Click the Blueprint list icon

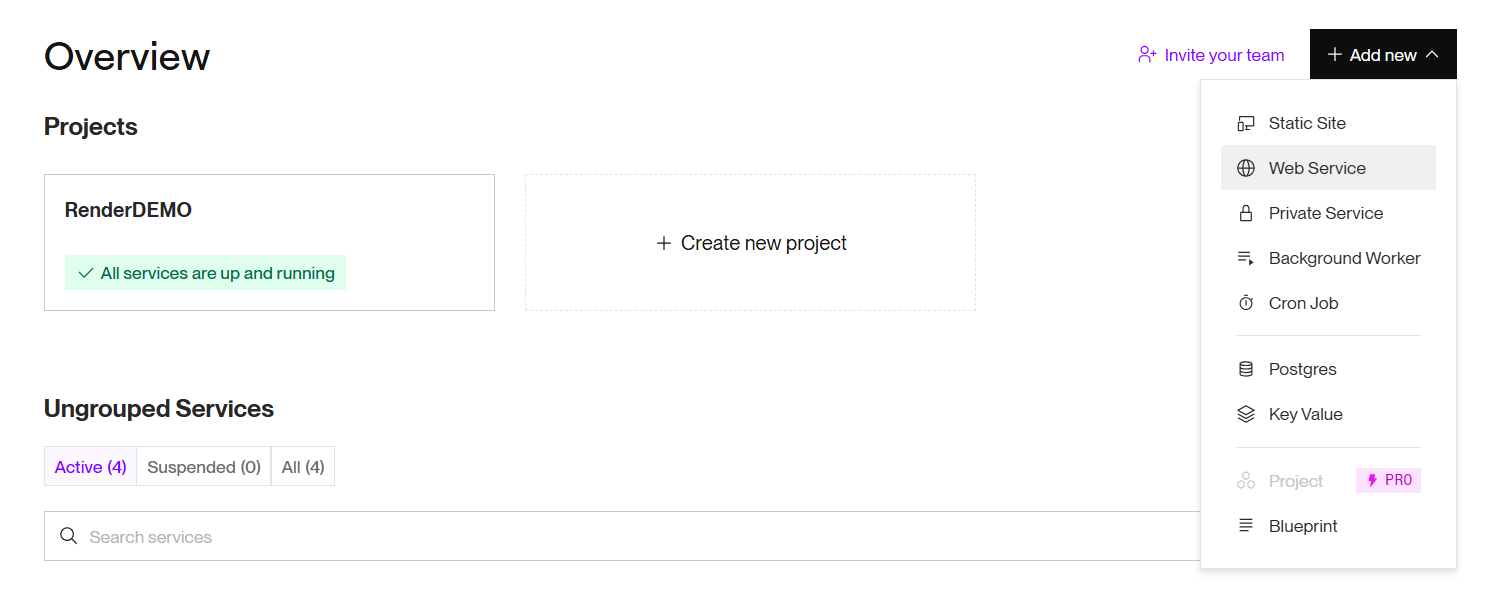(x=1245, y=526)
